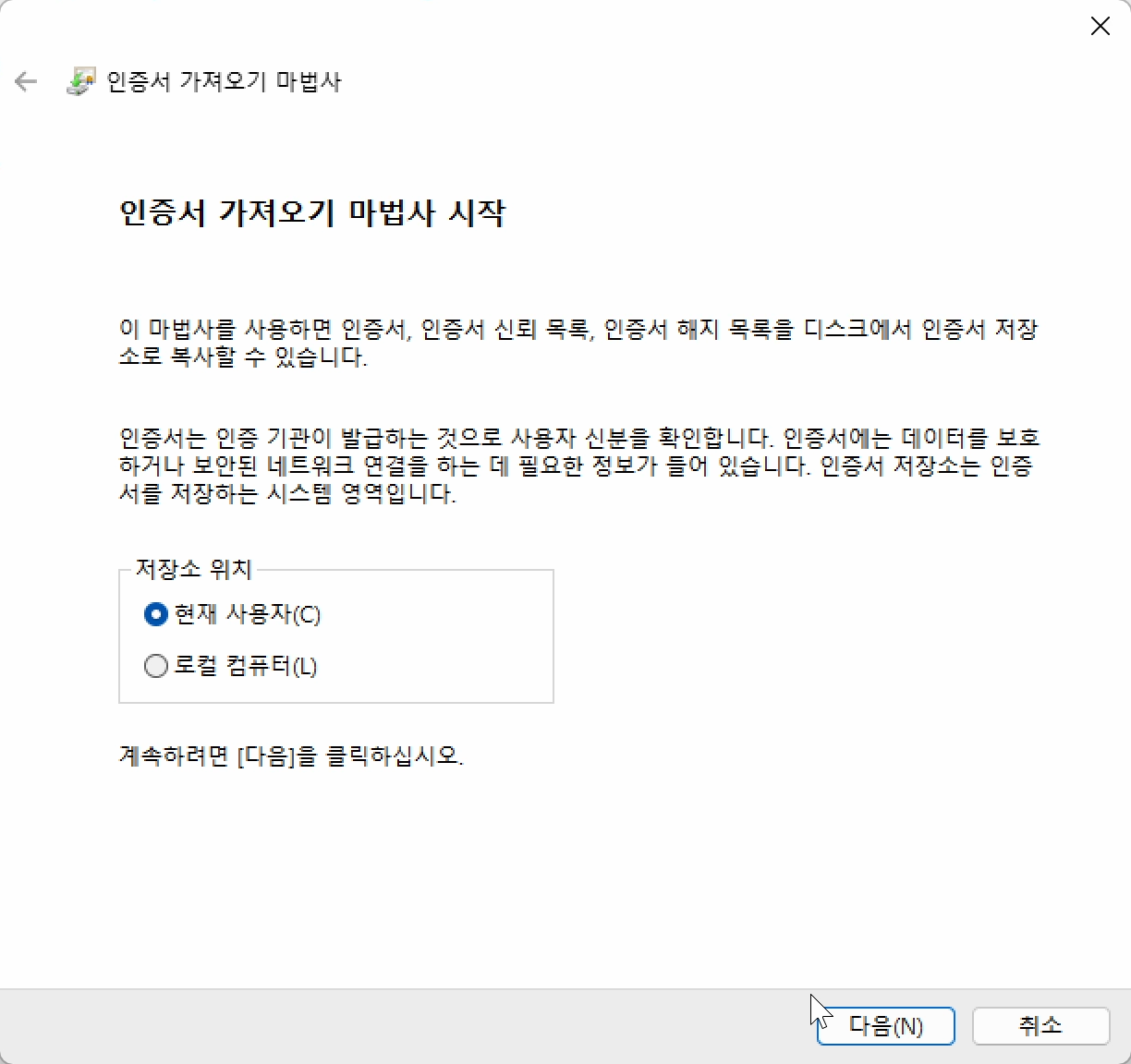Image resolution: width=1131 pixels, height=1064 pixels.
Task: Close the wizard window with X
Action: [1100, 26]
